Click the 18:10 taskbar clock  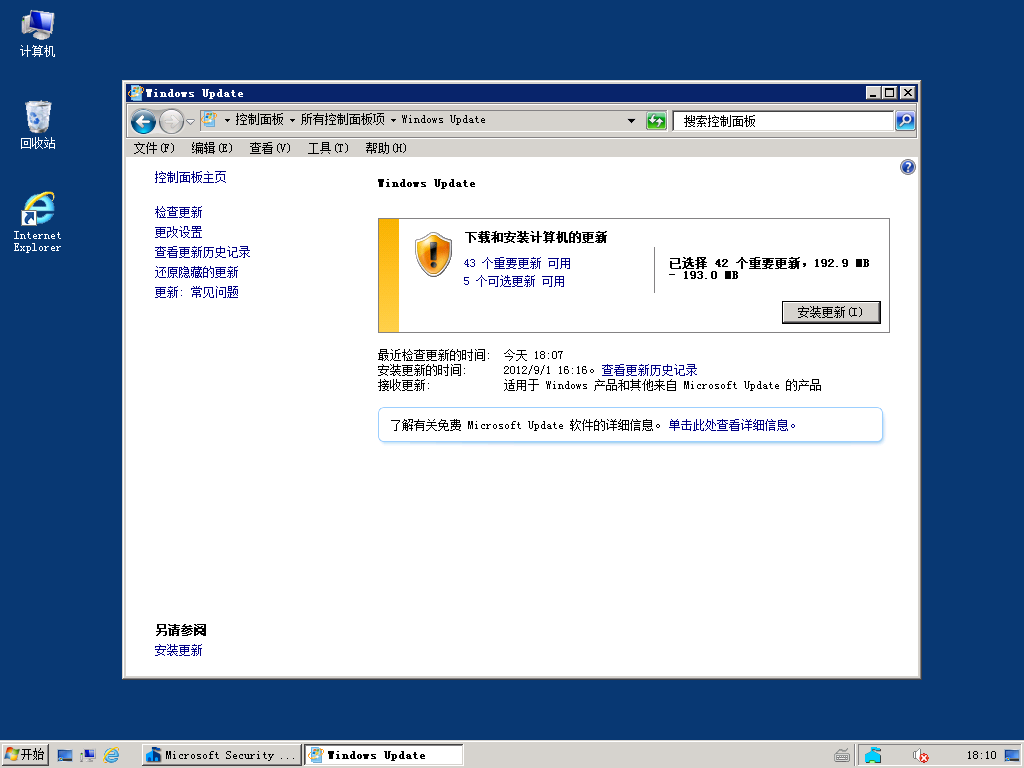pyautogui.click(x=982, y=756)
